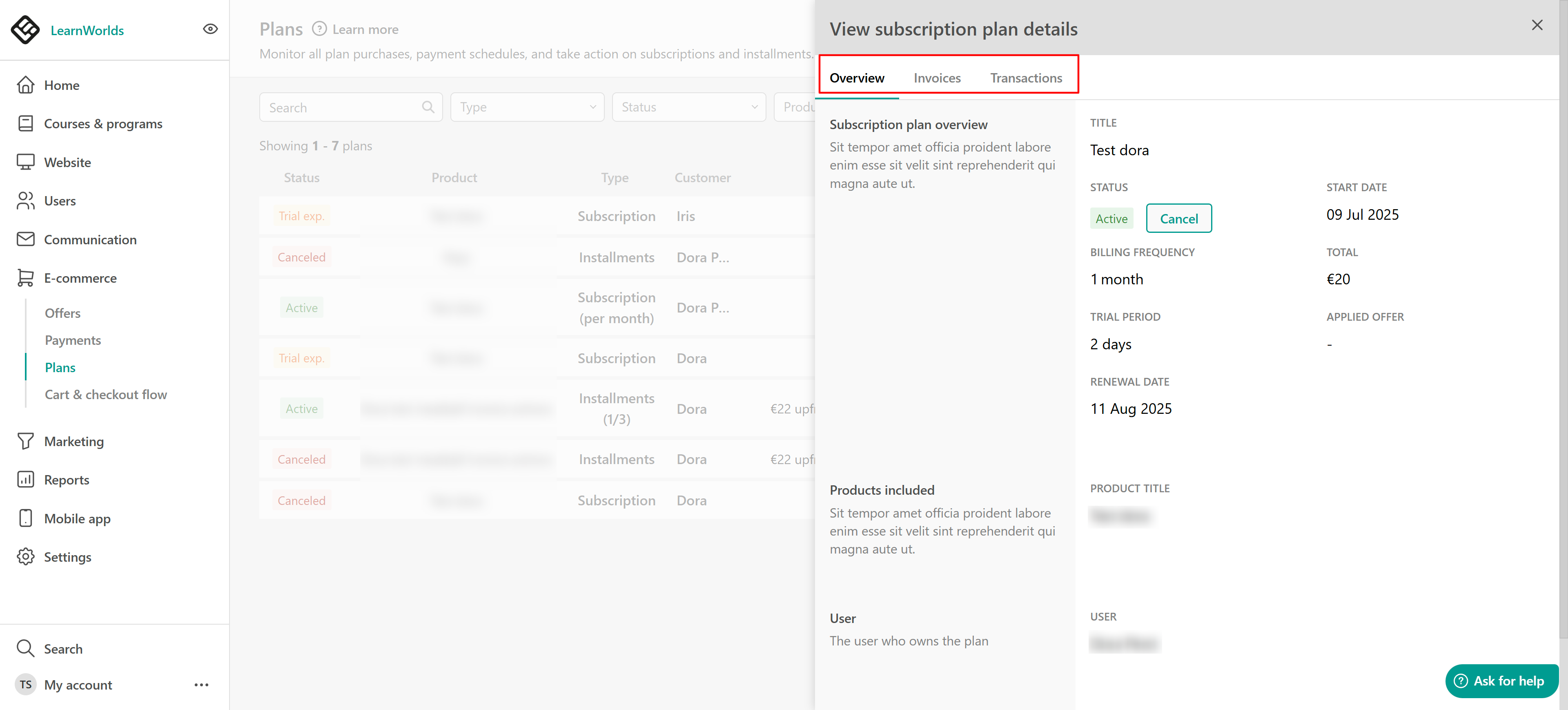
Task: Open the Users icon
Action: point(25,201)
